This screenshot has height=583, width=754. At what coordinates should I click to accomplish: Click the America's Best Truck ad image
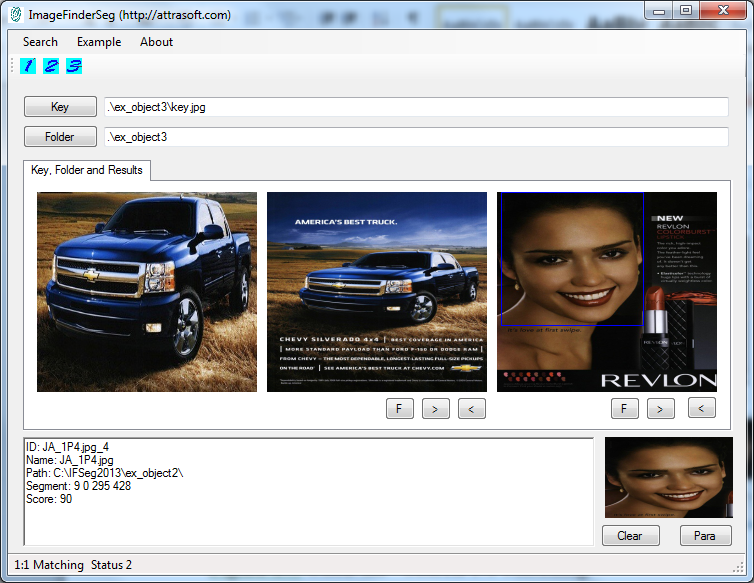[x=377, y=292]
